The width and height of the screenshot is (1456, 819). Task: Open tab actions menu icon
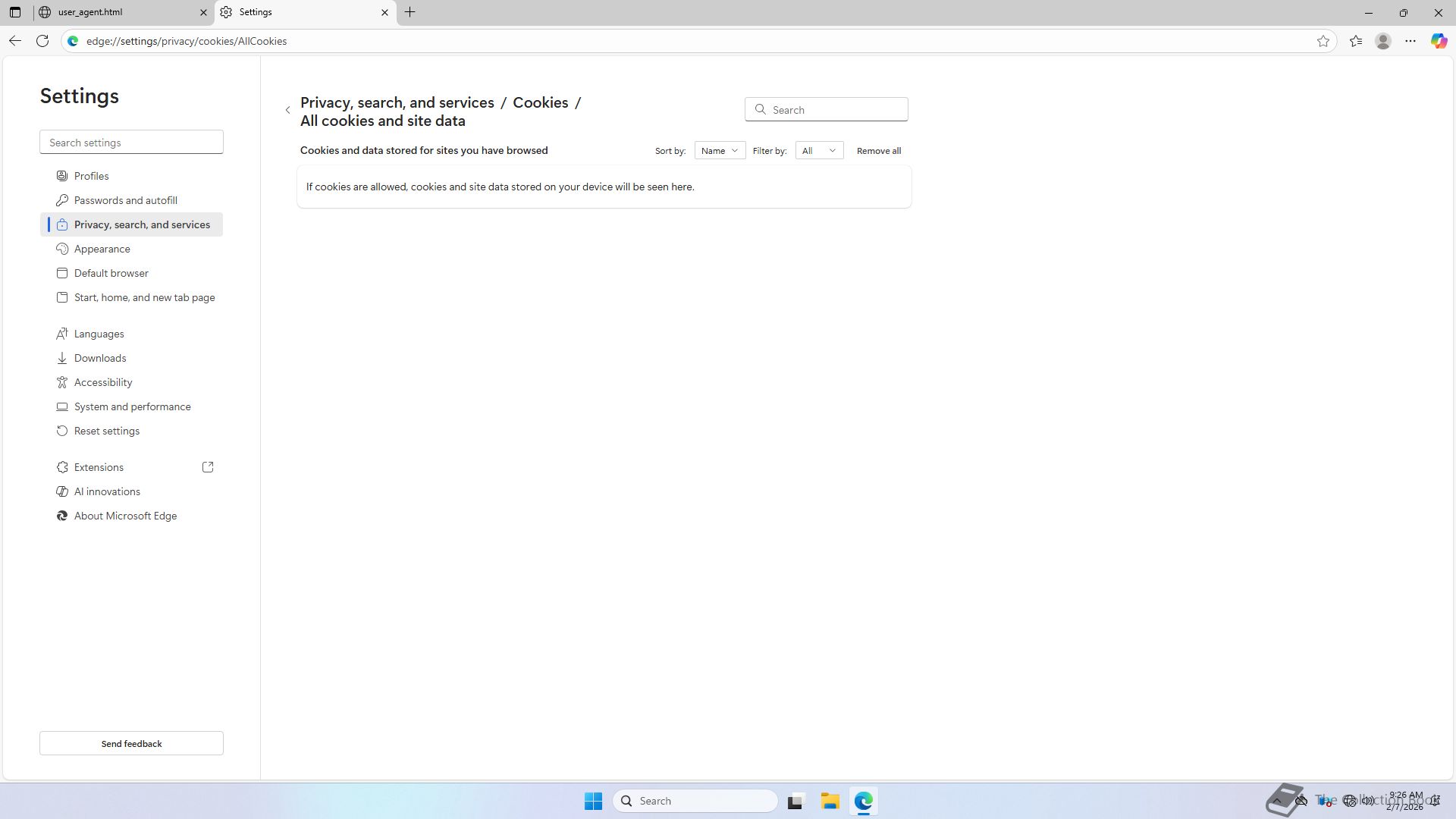click(x=15, y=12)
